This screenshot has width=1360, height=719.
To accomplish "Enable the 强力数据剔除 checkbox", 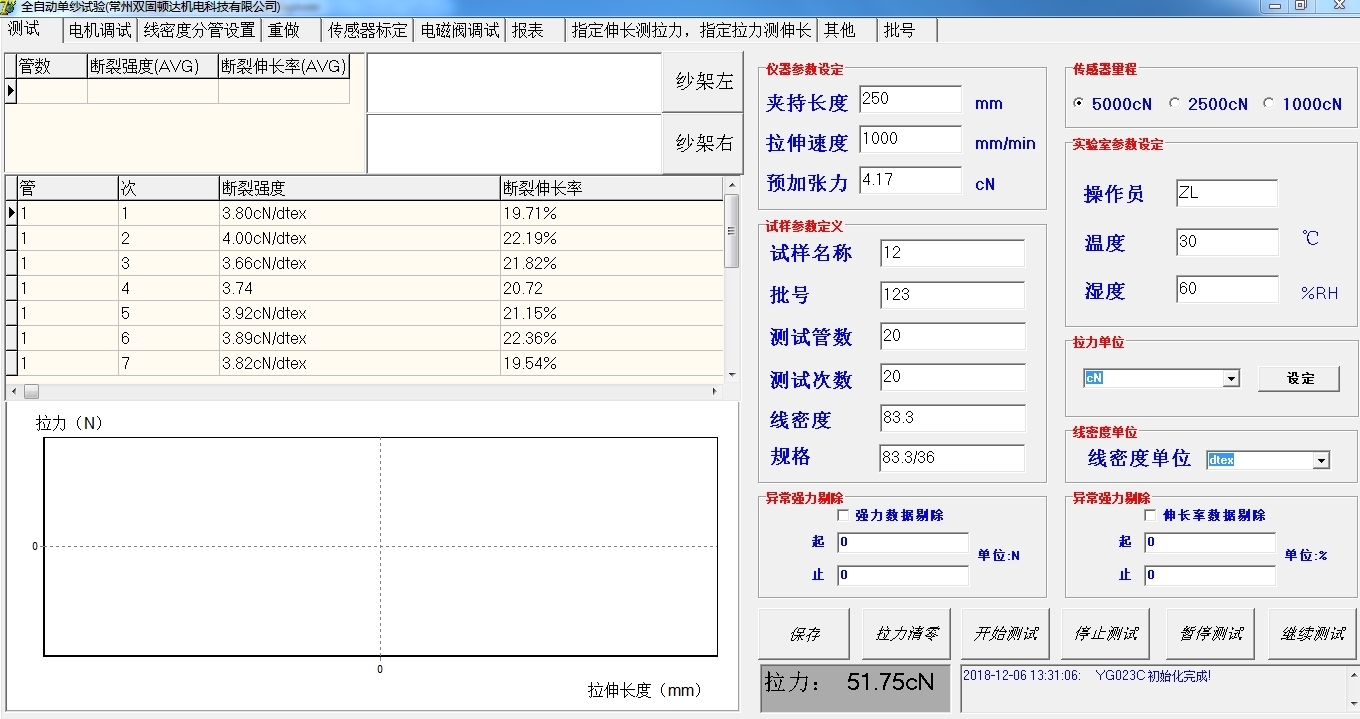I will click(x=843, y=515).
